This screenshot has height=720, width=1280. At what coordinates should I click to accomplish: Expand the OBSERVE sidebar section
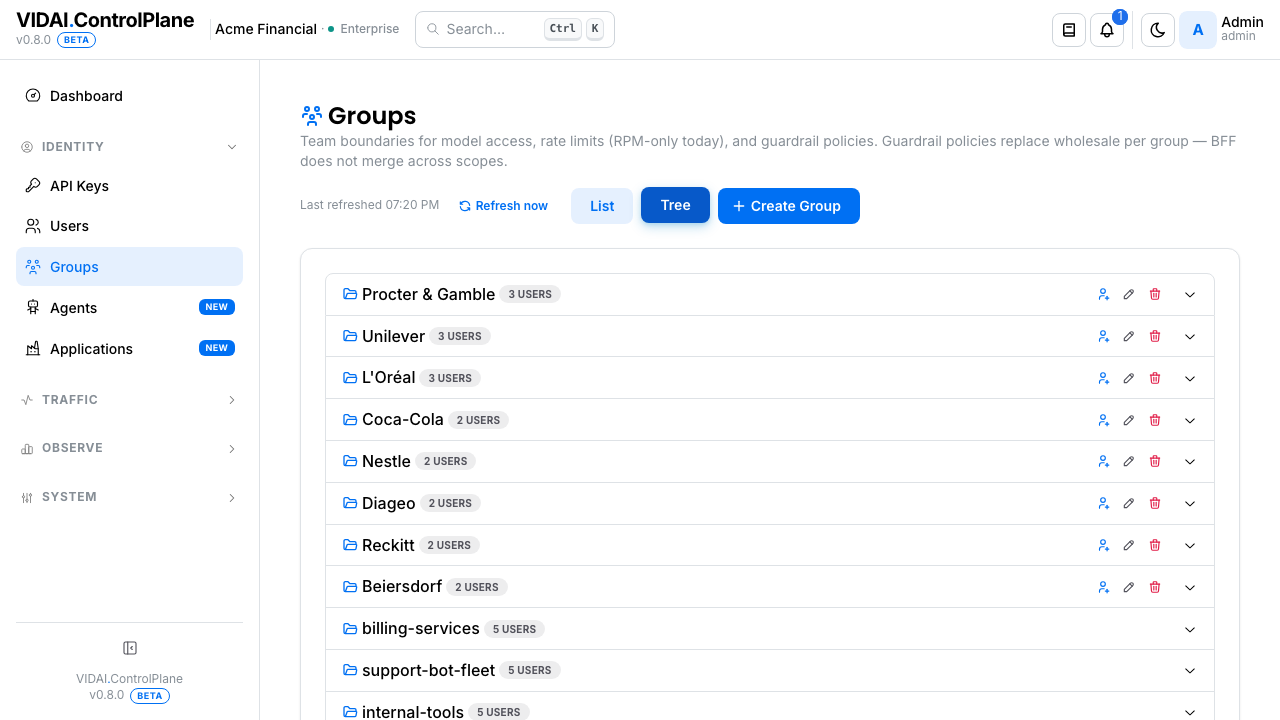(129, 448)
